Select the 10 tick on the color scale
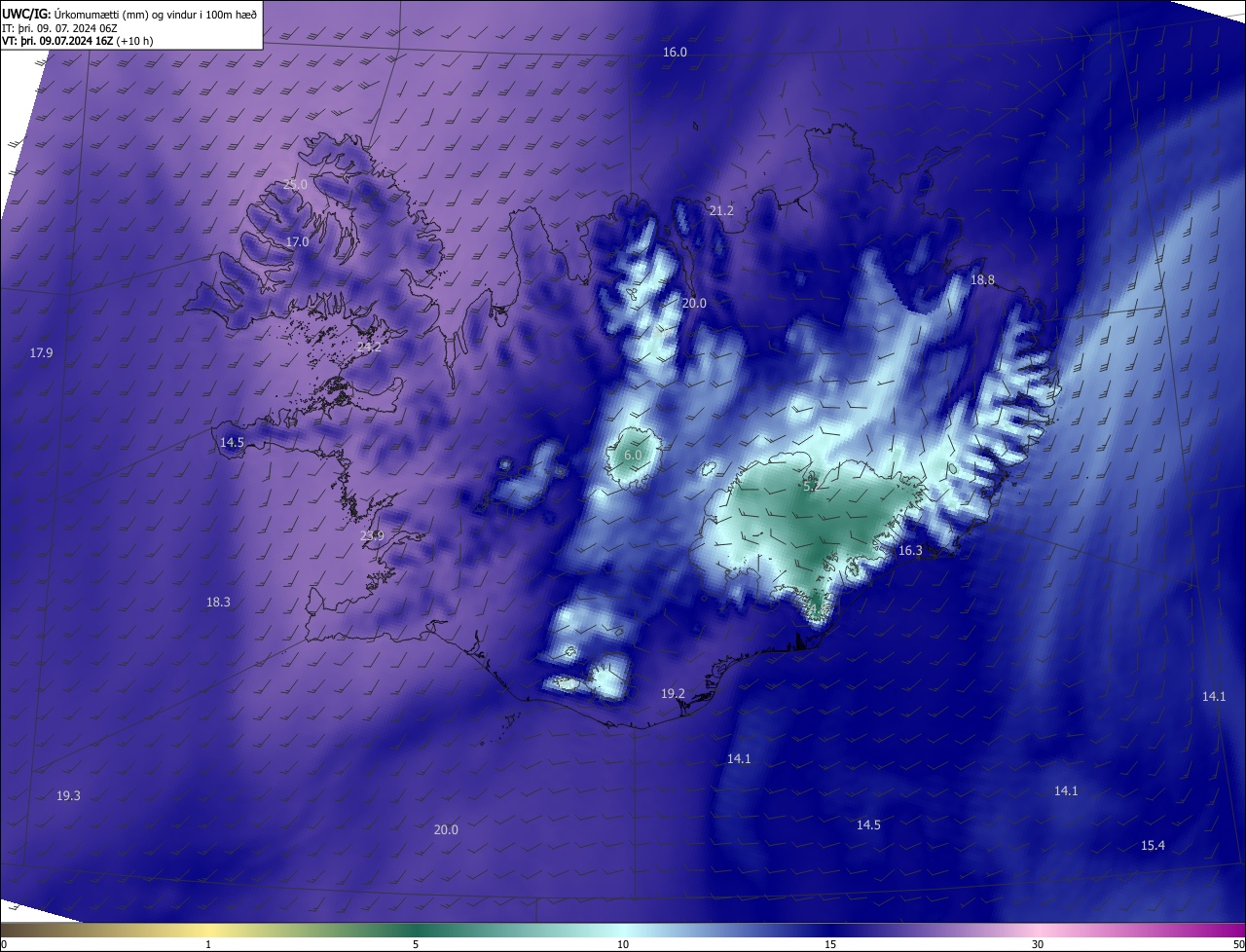This screenshot has width=1246, height=952. (x=623, y=944)
